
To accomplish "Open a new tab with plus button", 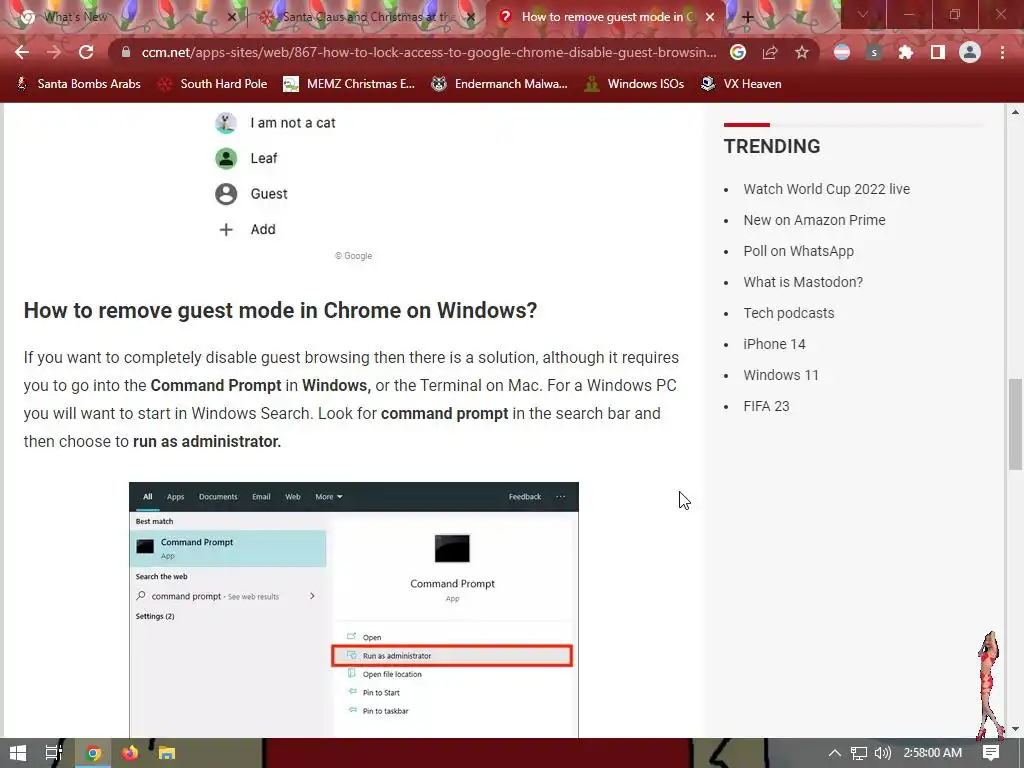I will pyautogui.click(x=748, y=17).
